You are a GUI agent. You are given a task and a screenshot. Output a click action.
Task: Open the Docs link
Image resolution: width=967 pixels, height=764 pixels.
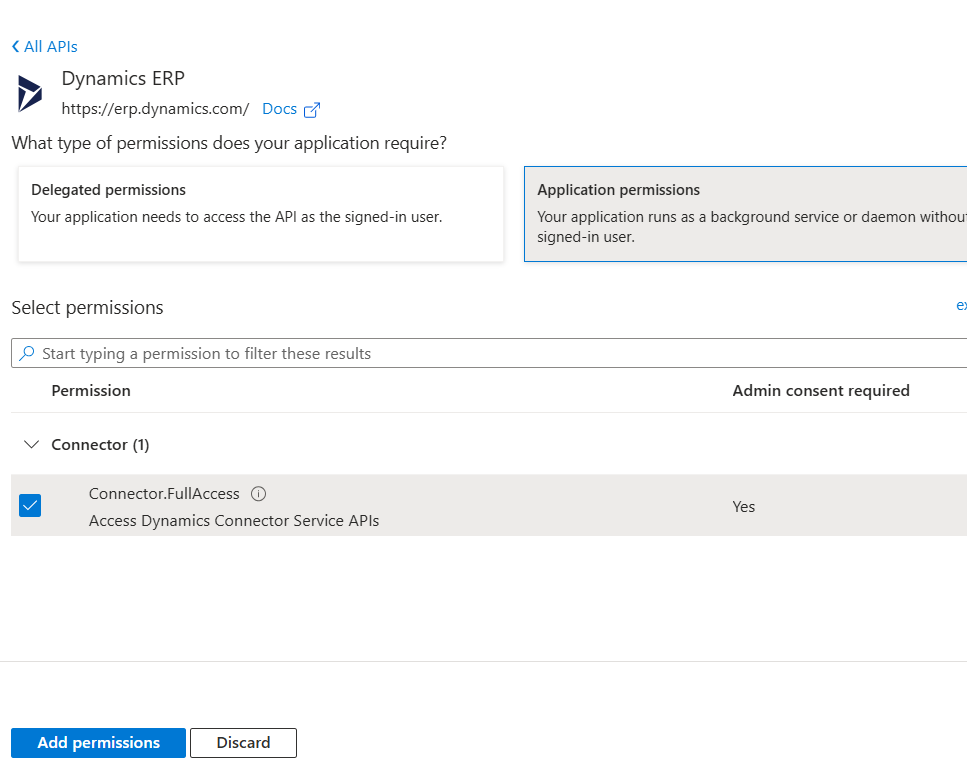(279, 109)
